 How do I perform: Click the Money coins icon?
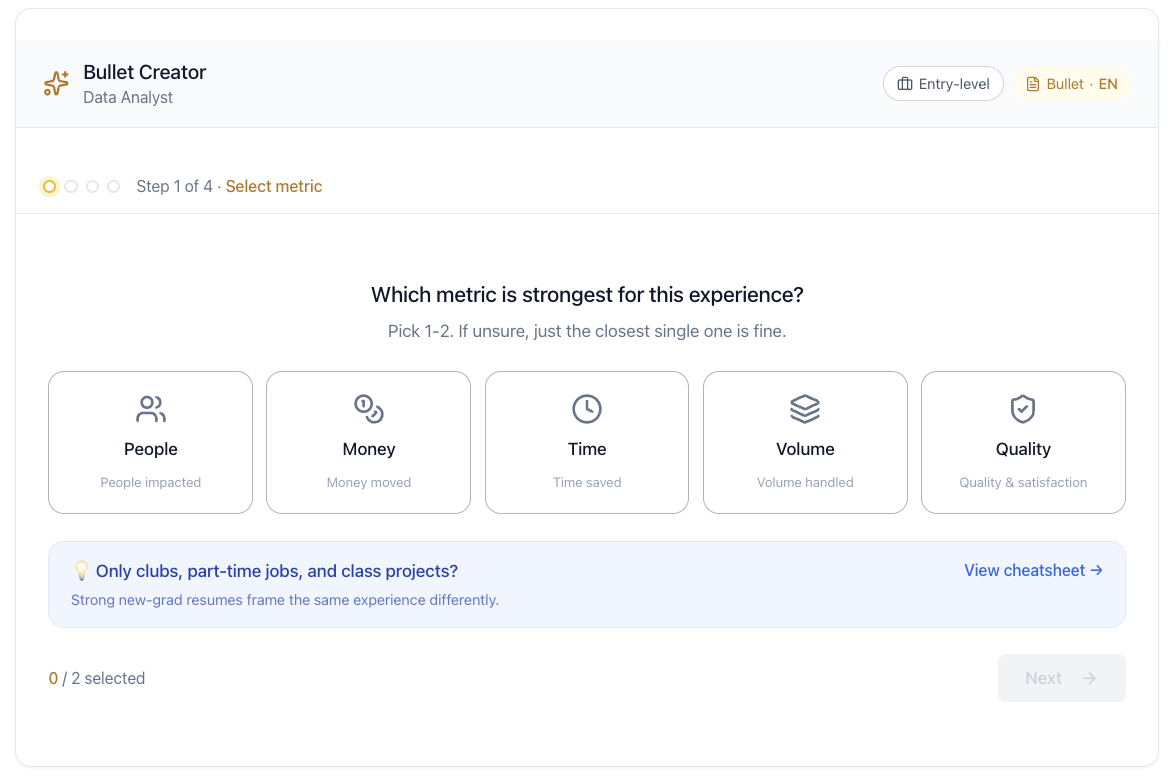[368, 409]
